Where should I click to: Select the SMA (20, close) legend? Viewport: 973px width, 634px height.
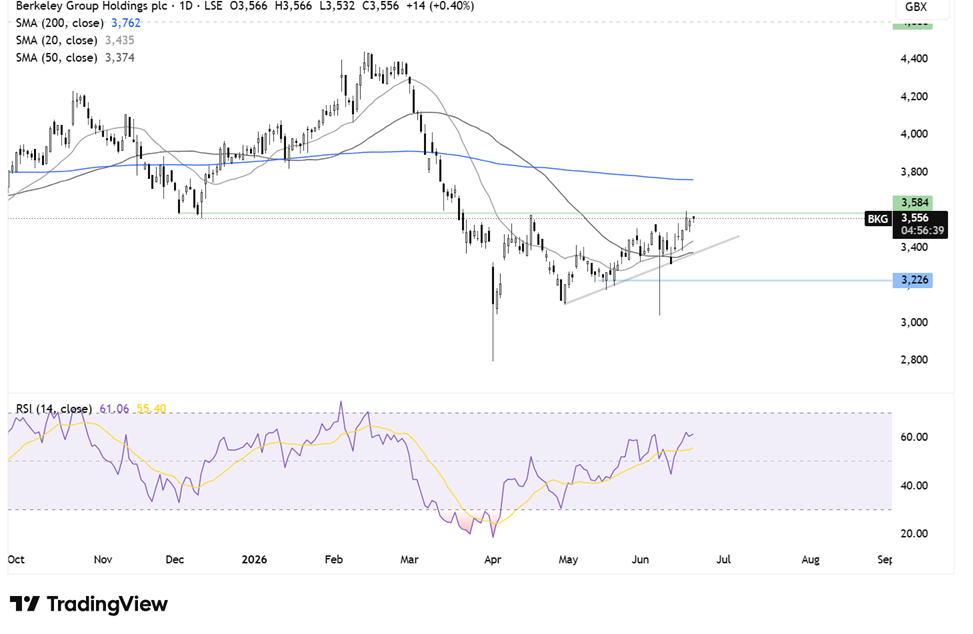pyautogui.click(x=56, y=40)
